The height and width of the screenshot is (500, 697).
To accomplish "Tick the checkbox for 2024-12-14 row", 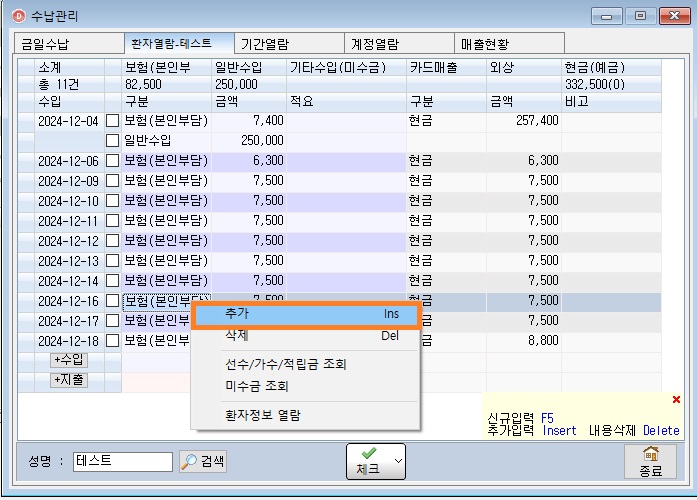I will (x=113, y=280).
